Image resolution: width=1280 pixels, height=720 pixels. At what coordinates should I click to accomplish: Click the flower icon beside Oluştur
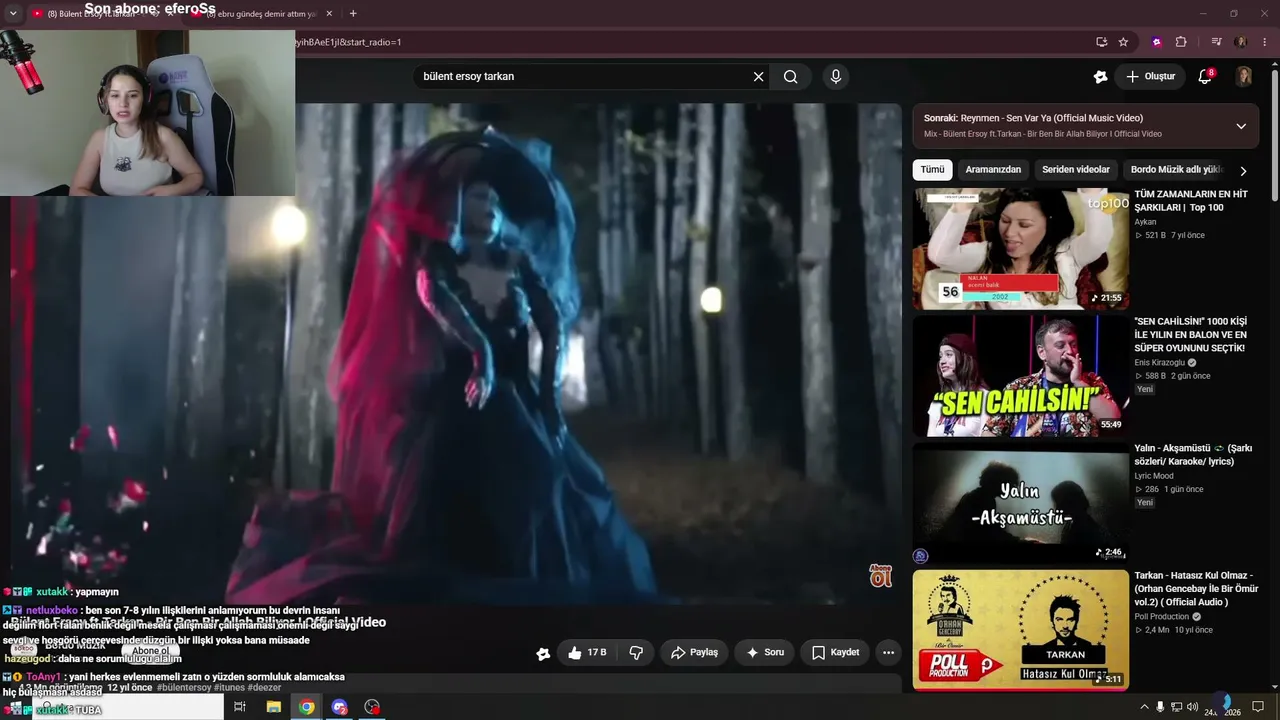click(1101, 76)
